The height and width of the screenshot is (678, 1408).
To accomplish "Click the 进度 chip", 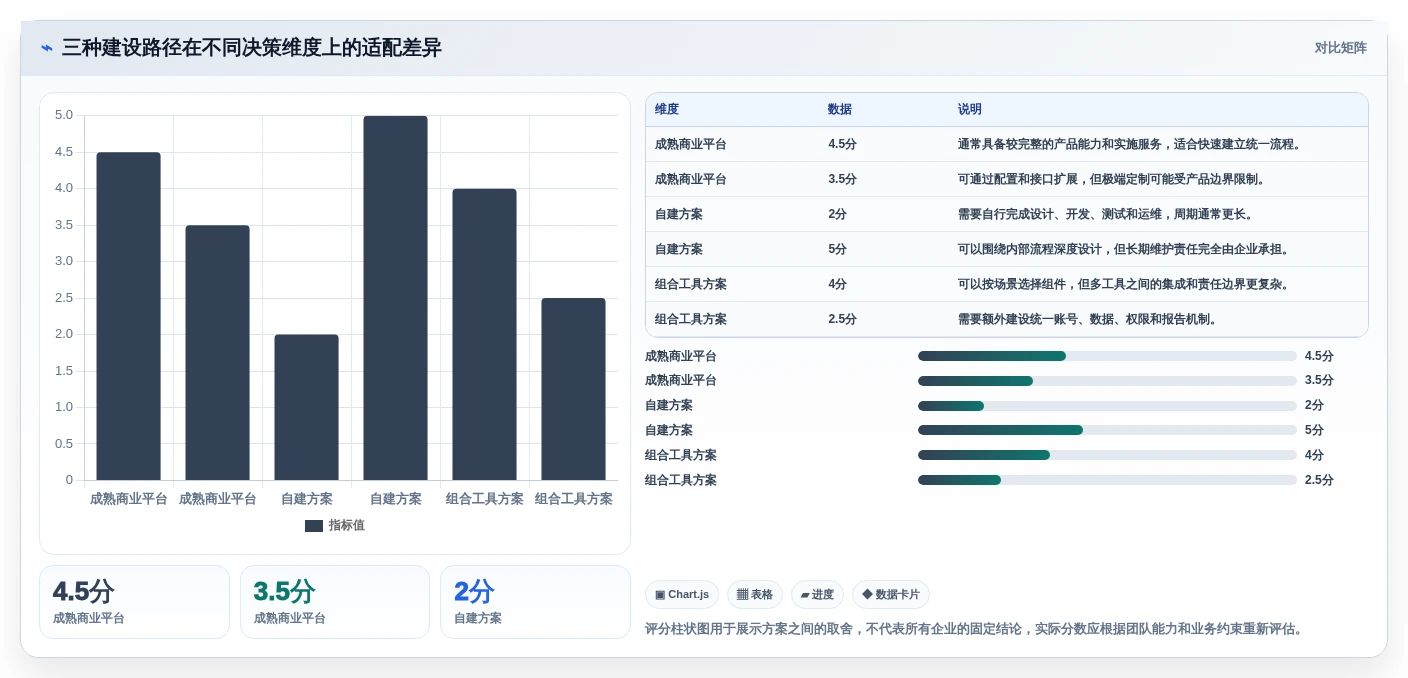I will (817, 595).
